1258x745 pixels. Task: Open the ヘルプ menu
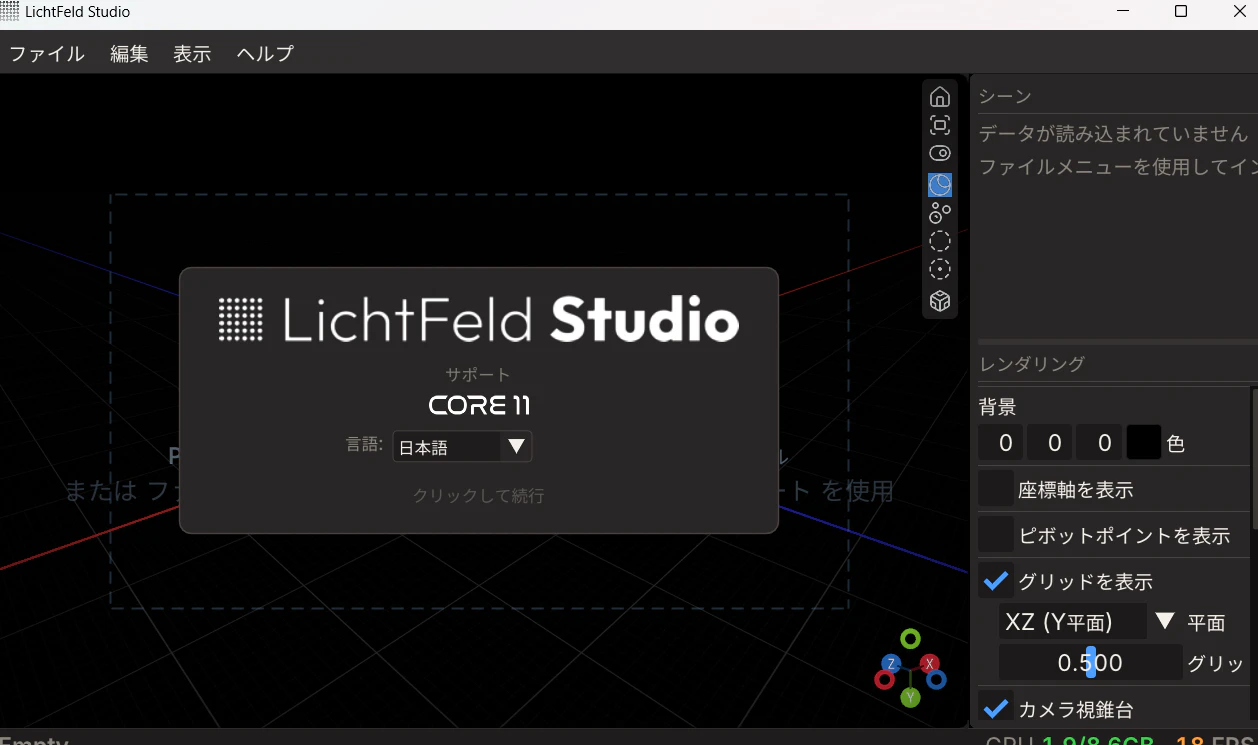tap(265, 54)
